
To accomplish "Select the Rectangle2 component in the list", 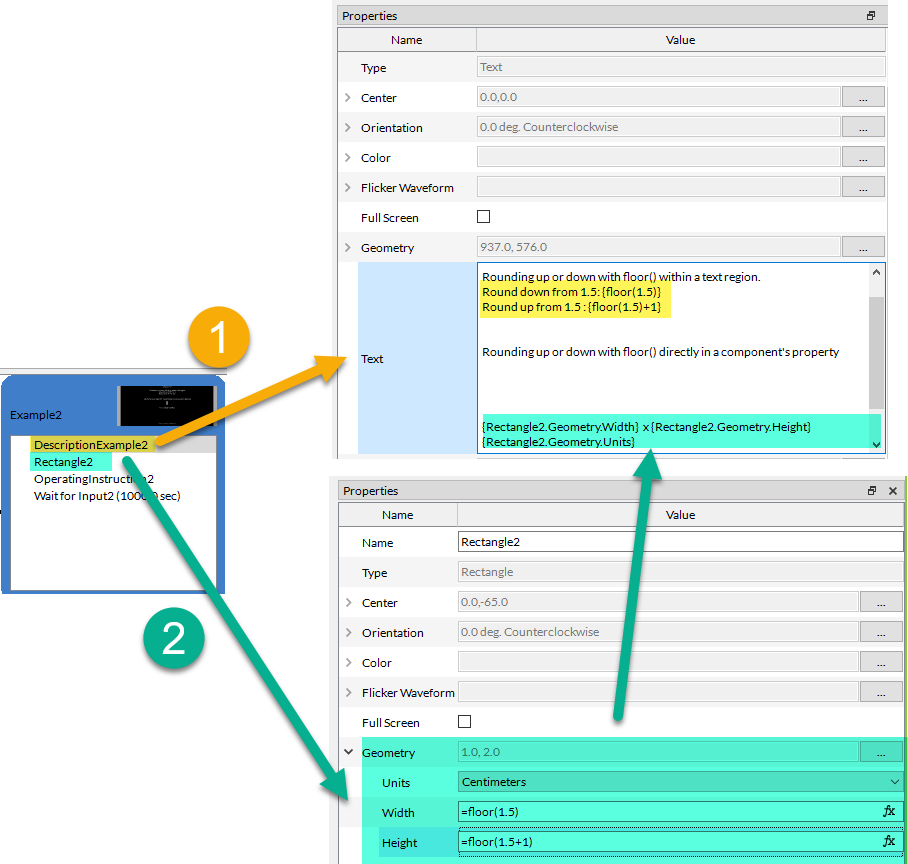I will pyautogui.click(x=63, y=462).
